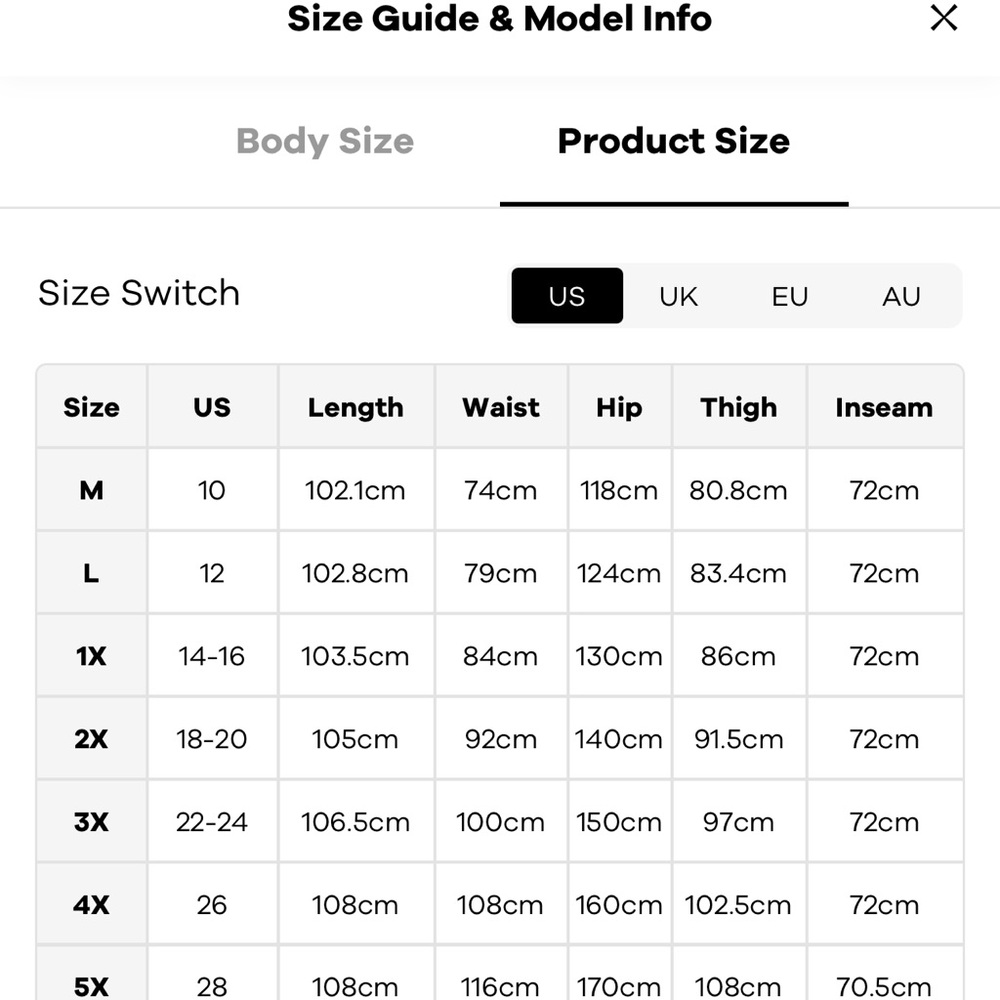The width and height of the screenshot is (1000, 1000).
Task: Click the Inseam column header
Action: [x=884, y=407]
